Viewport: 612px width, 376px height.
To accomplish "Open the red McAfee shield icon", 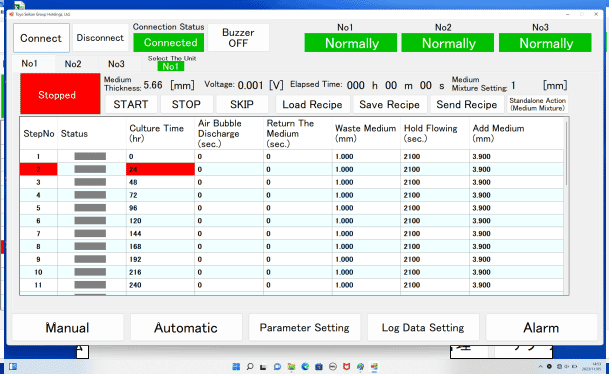I will [x=347, y=367].
